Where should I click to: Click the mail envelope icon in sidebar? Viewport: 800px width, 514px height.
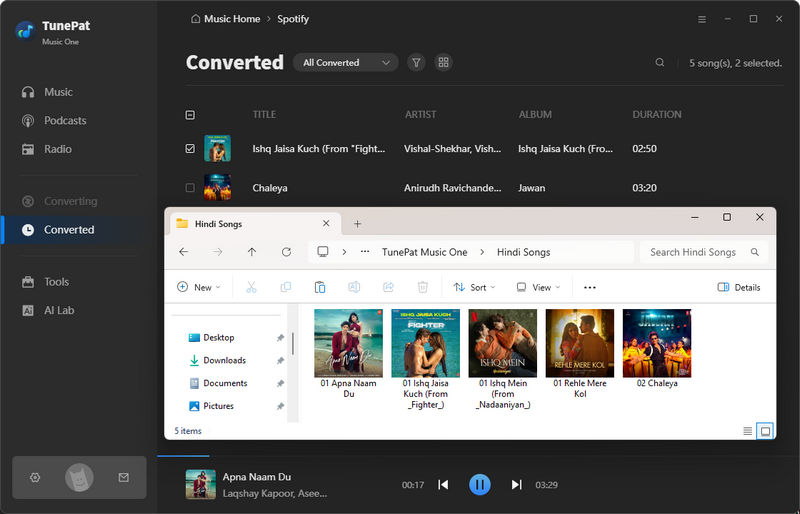click(123, 478)
